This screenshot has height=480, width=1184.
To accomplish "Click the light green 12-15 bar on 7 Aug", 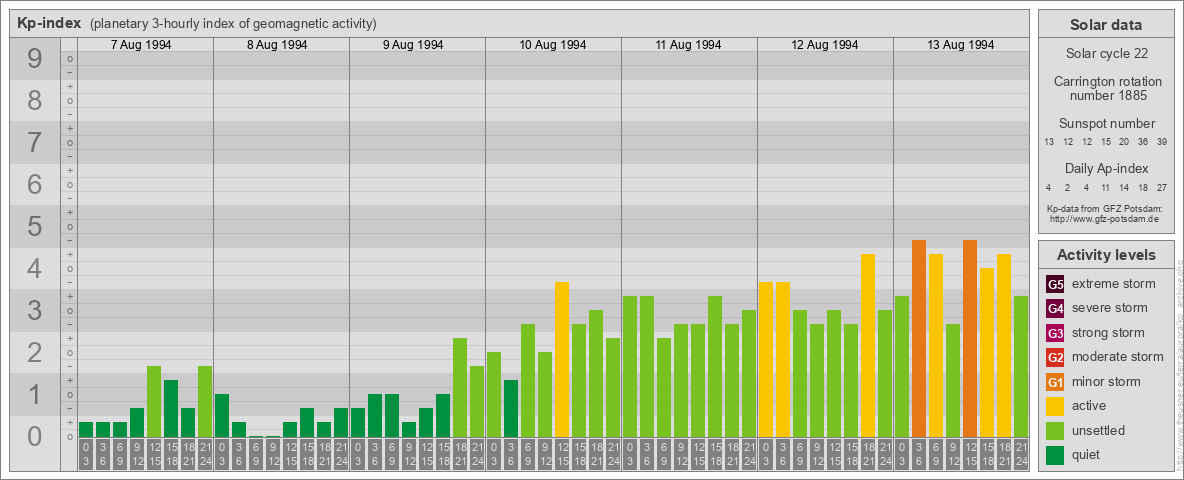I will tap(154, 401).
